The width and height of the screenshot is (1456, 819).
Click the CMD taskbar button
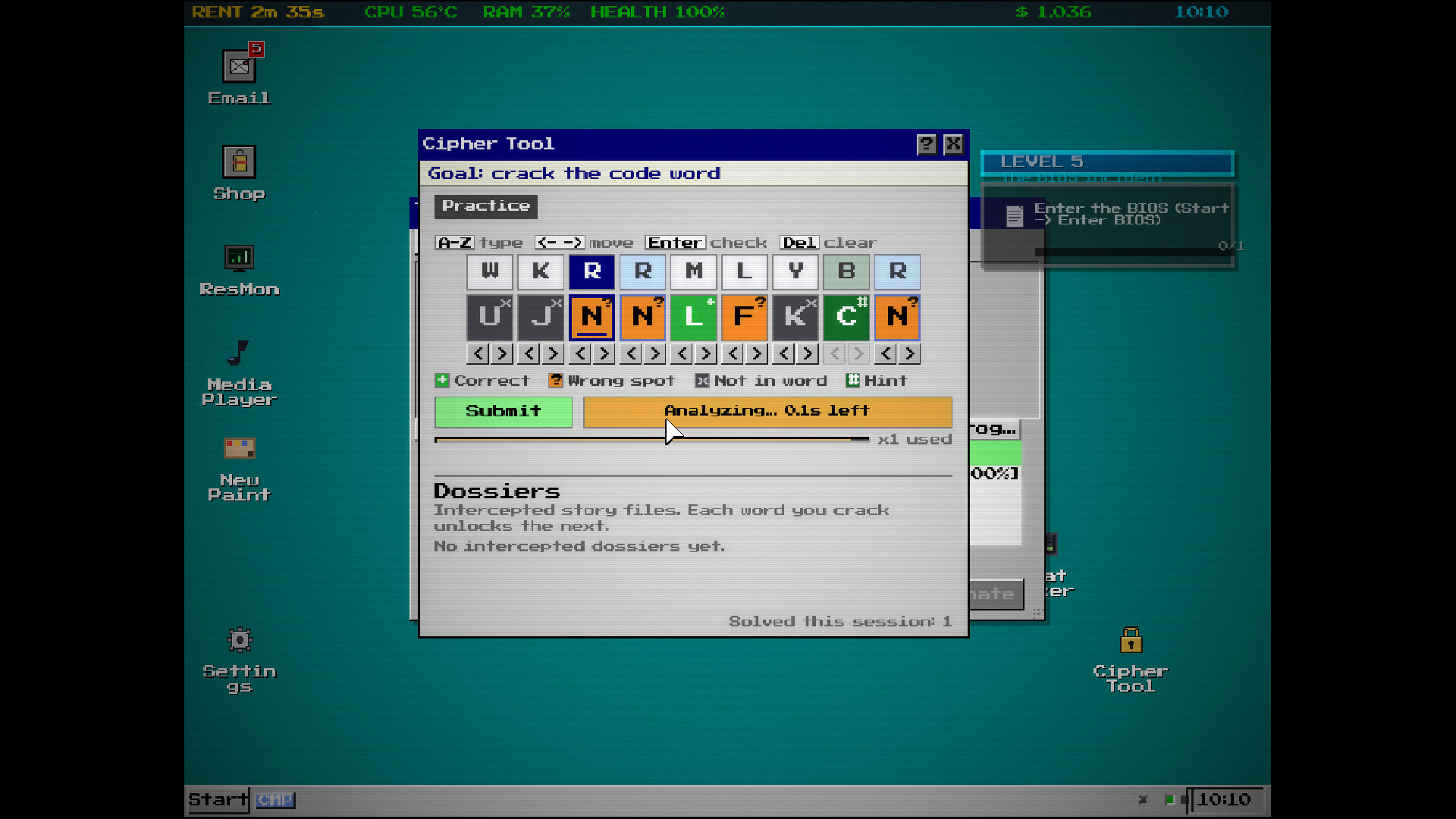(275, 800)
